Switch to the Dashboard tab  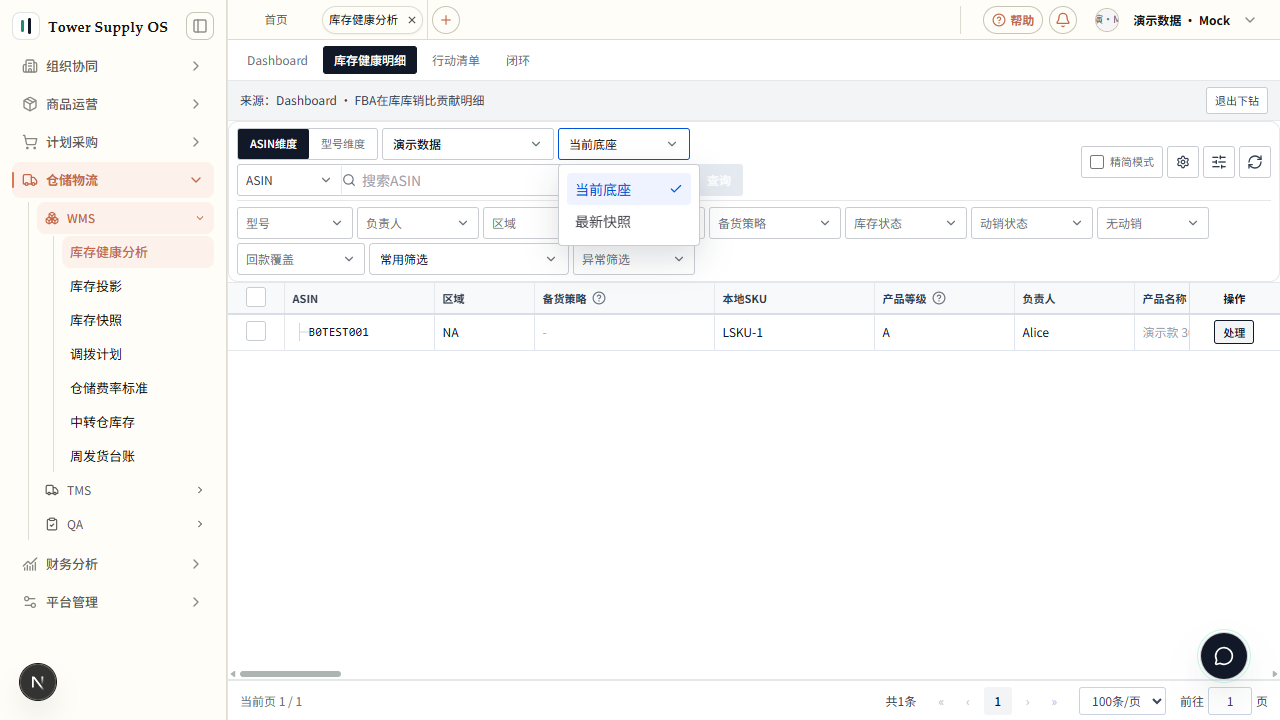277,60
